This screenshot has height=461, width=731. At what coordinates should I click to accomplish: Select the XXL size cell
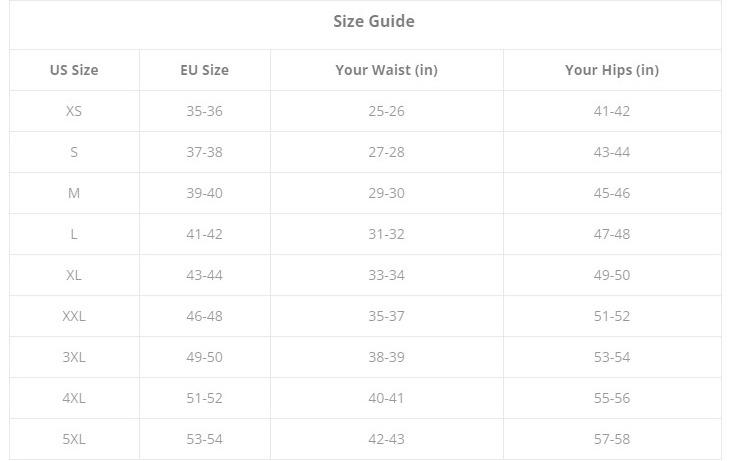(74, 316)
